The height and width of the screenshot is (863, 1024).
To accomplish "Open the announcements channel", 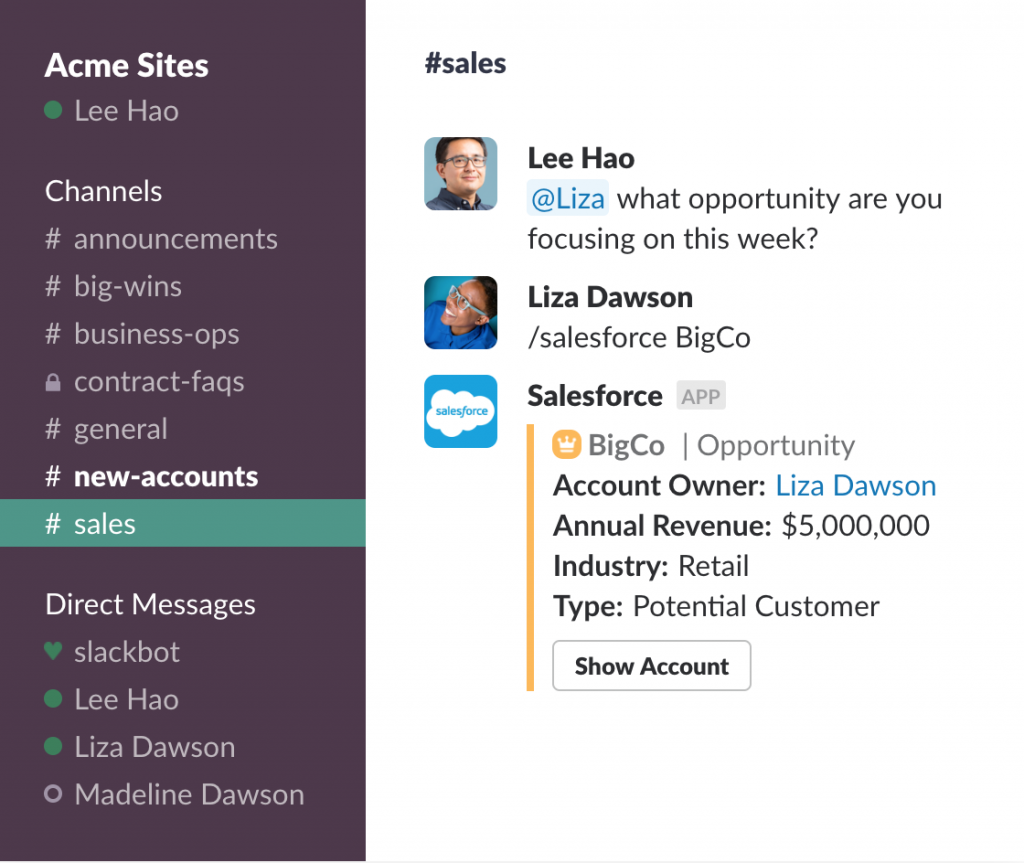I will click(175, 239).
